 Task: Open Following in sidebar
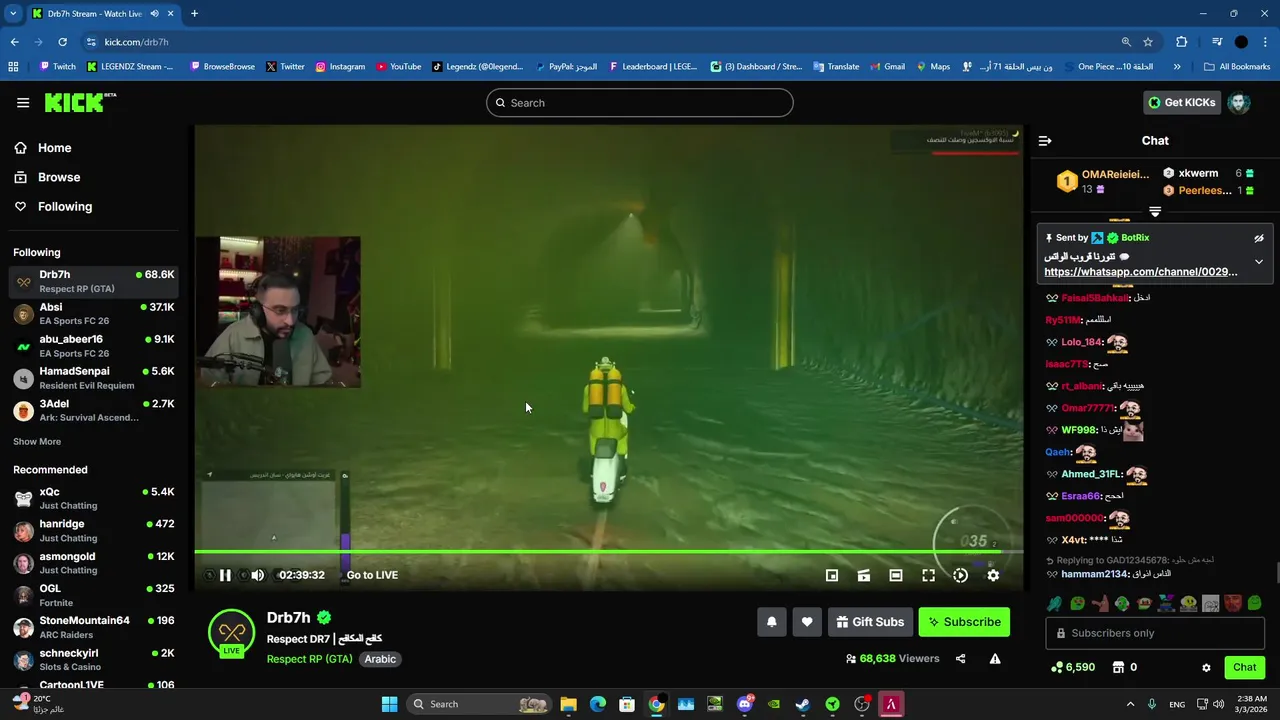pos(65,207)
